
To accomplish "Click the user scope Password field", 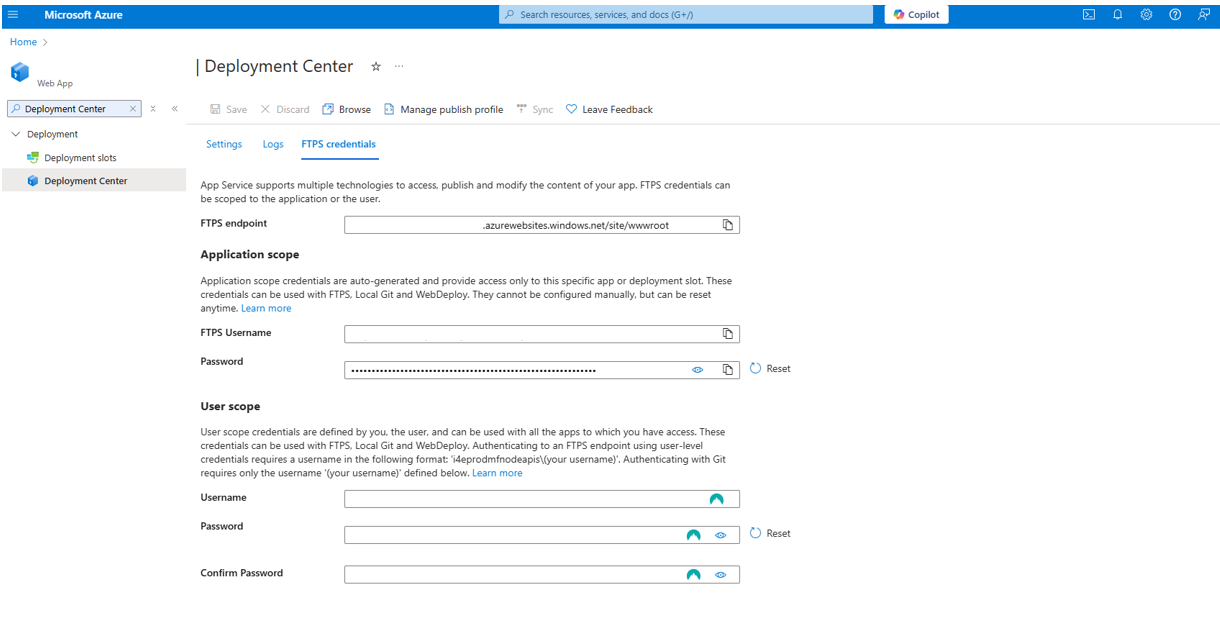I will (x=542, y=535).
